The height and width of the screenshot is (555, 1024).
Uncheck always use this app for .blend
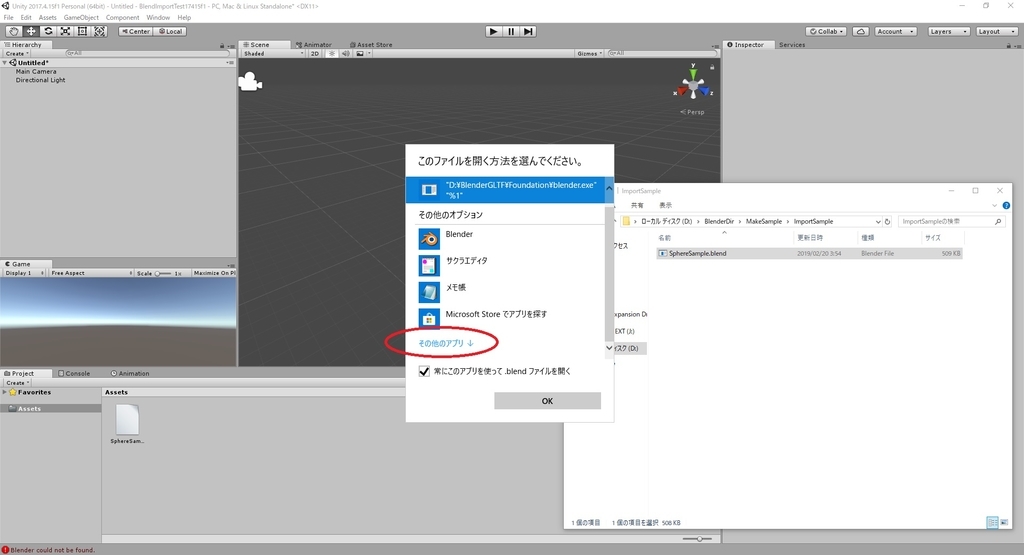424,371
